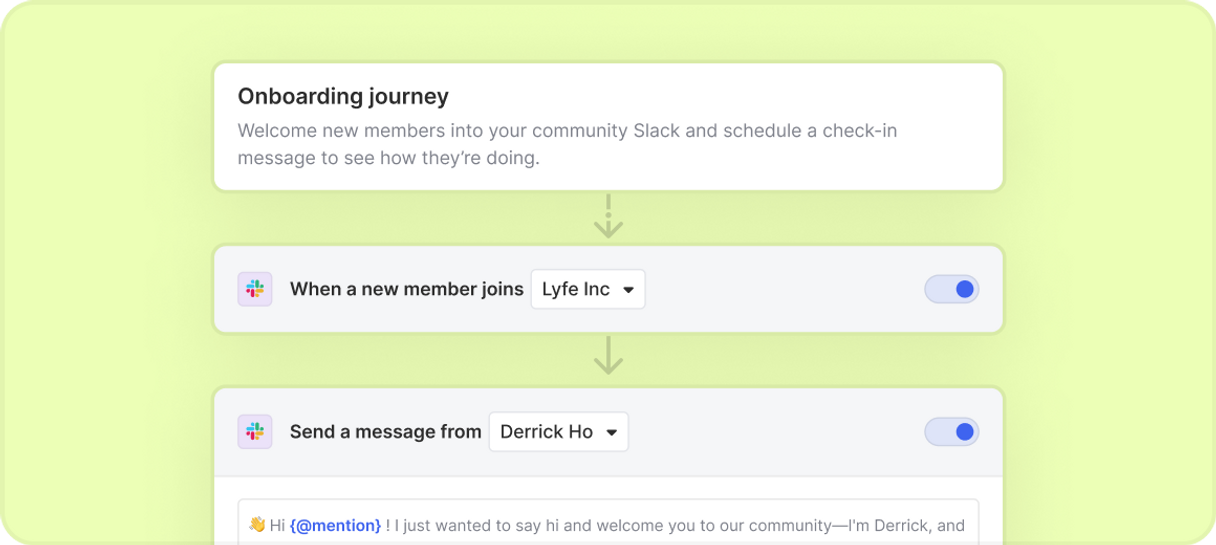This screenshot has width=1216, height=545.
Task: Click the journey description about welcoming new members
Action: 567,144
